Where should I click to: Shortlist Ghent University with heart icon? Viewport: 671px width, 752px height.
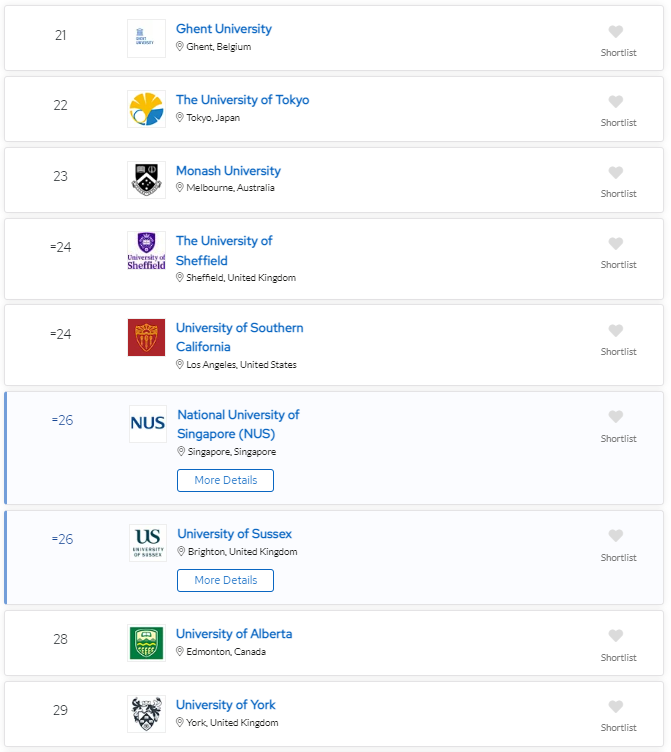pyautogui.click(x=616, y=31)
